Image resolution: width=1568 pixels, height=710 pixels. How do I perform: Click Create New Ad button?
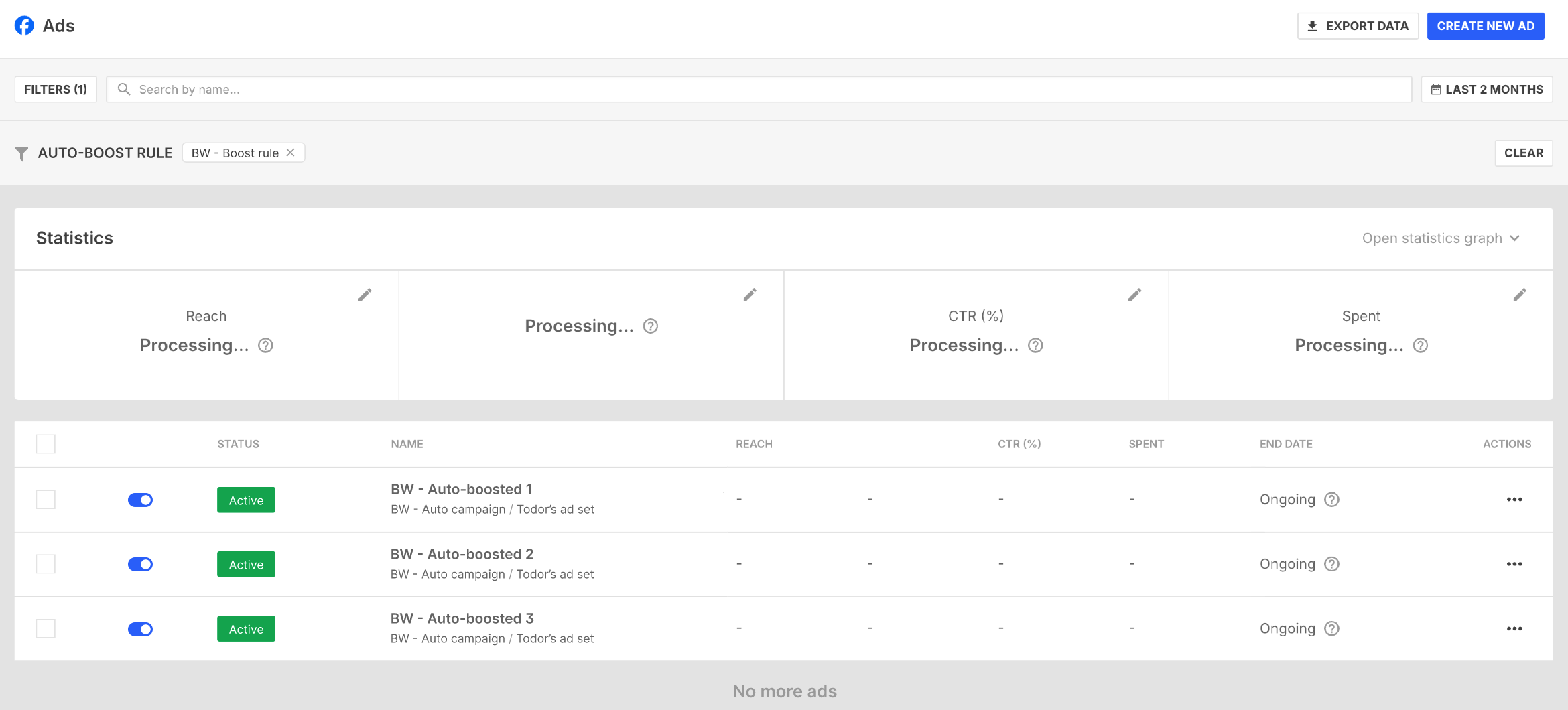coord(1485,26)
